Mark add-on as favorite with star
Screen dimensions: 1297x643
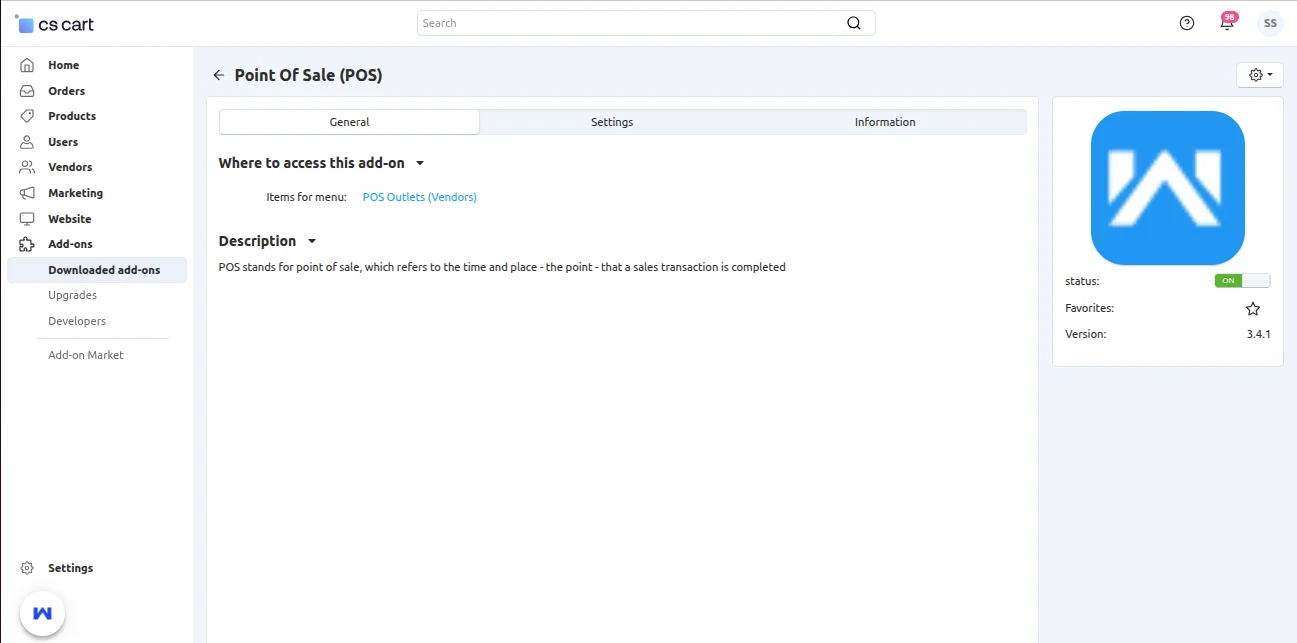pyautogui.click(x=1253, y=309)
